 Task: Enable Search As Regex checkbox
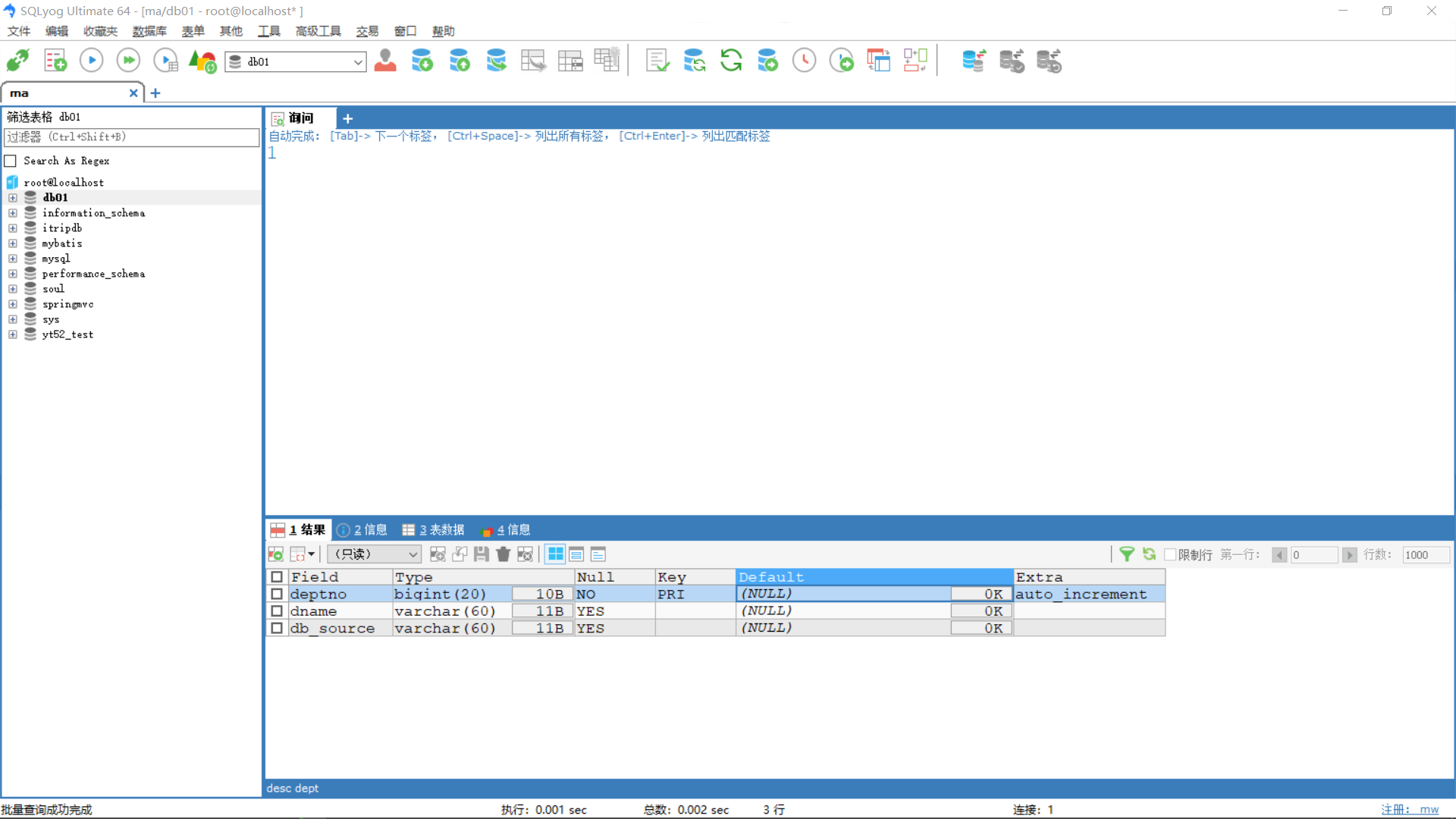pos(11,161)
